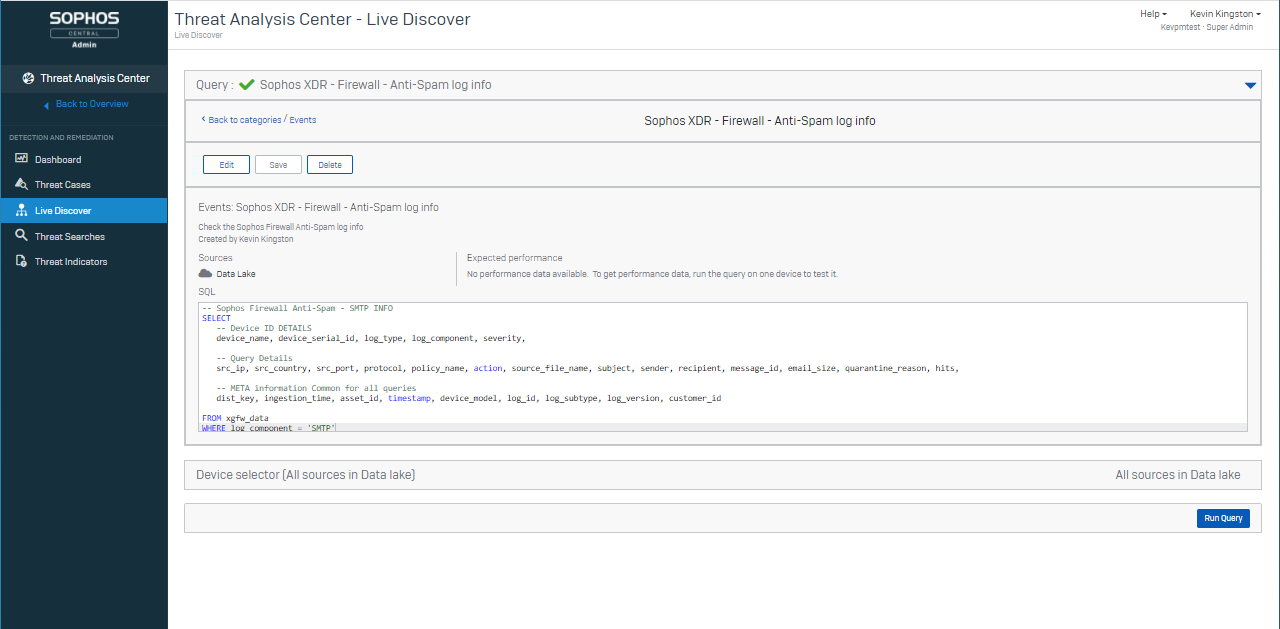The image size is (1280, 629).
Task: Click the Dashboard chart icon
Action: pos(21,159)
